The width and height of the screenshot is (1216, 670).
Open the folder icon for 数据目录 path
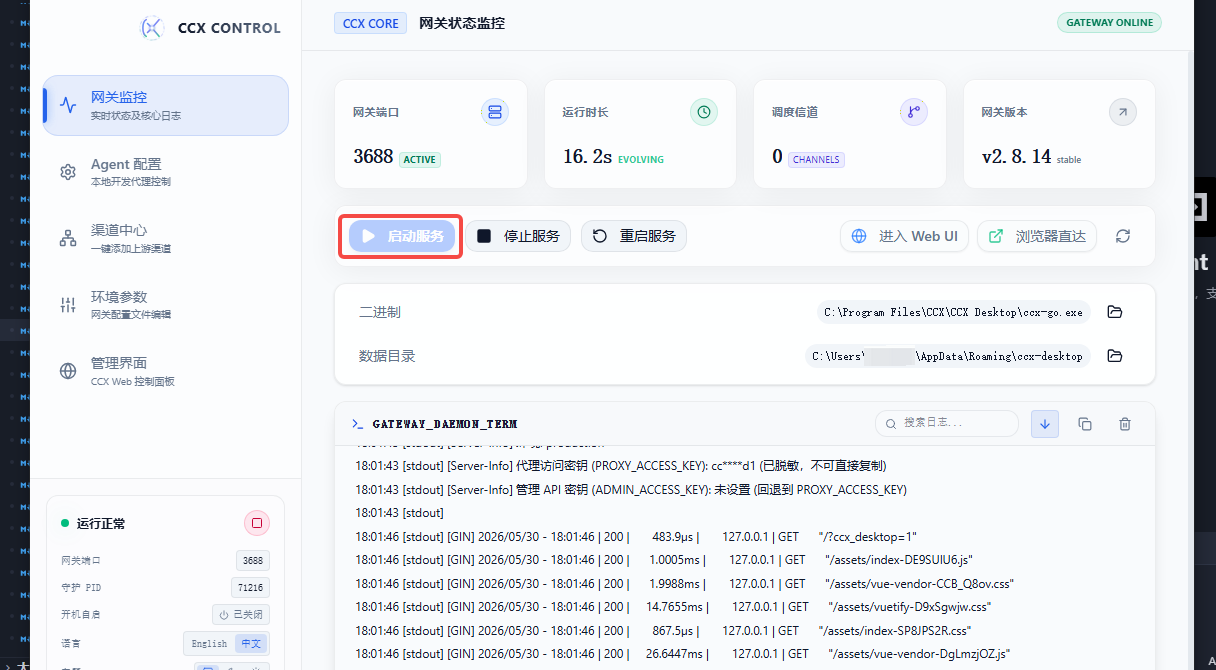(x=1115, y=356)
